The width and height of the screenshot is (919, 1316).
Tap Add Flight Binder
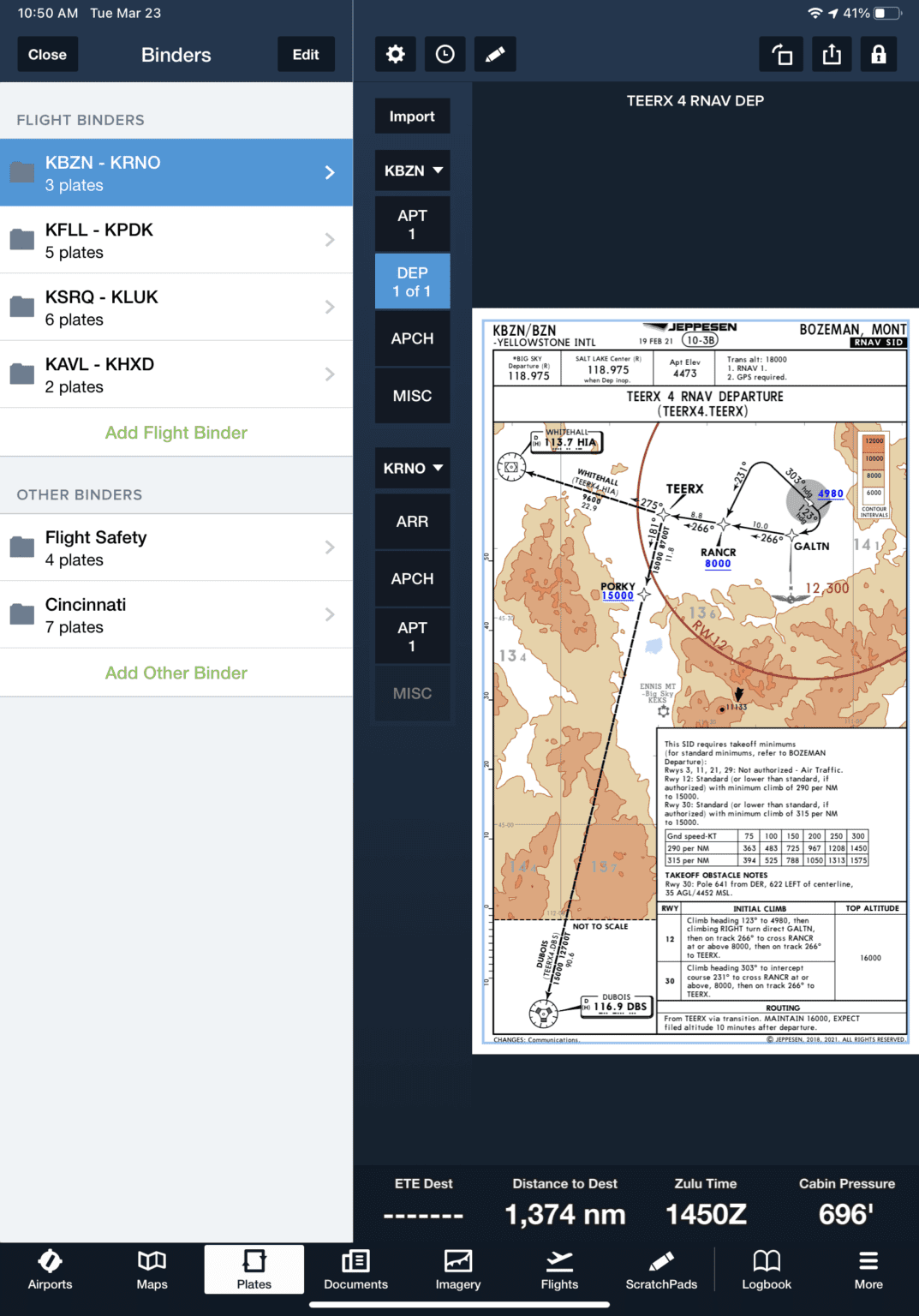tap(176, 432)
